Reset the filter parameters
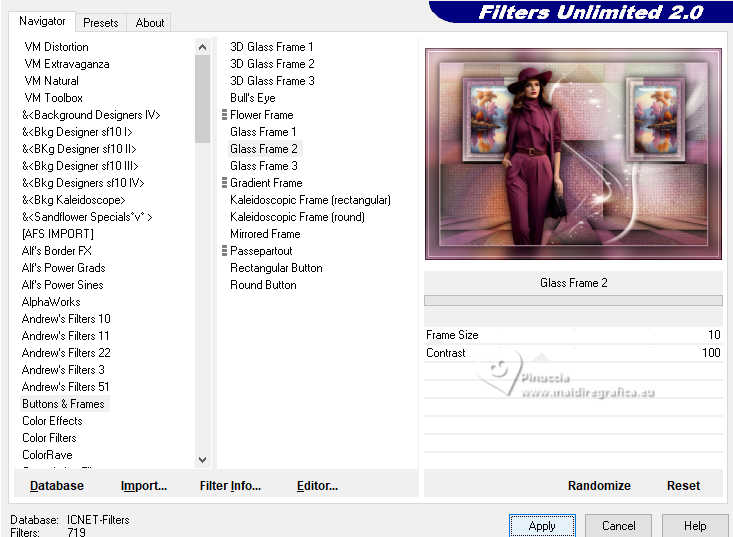This screenshot has height=537, width=733. 683,486
